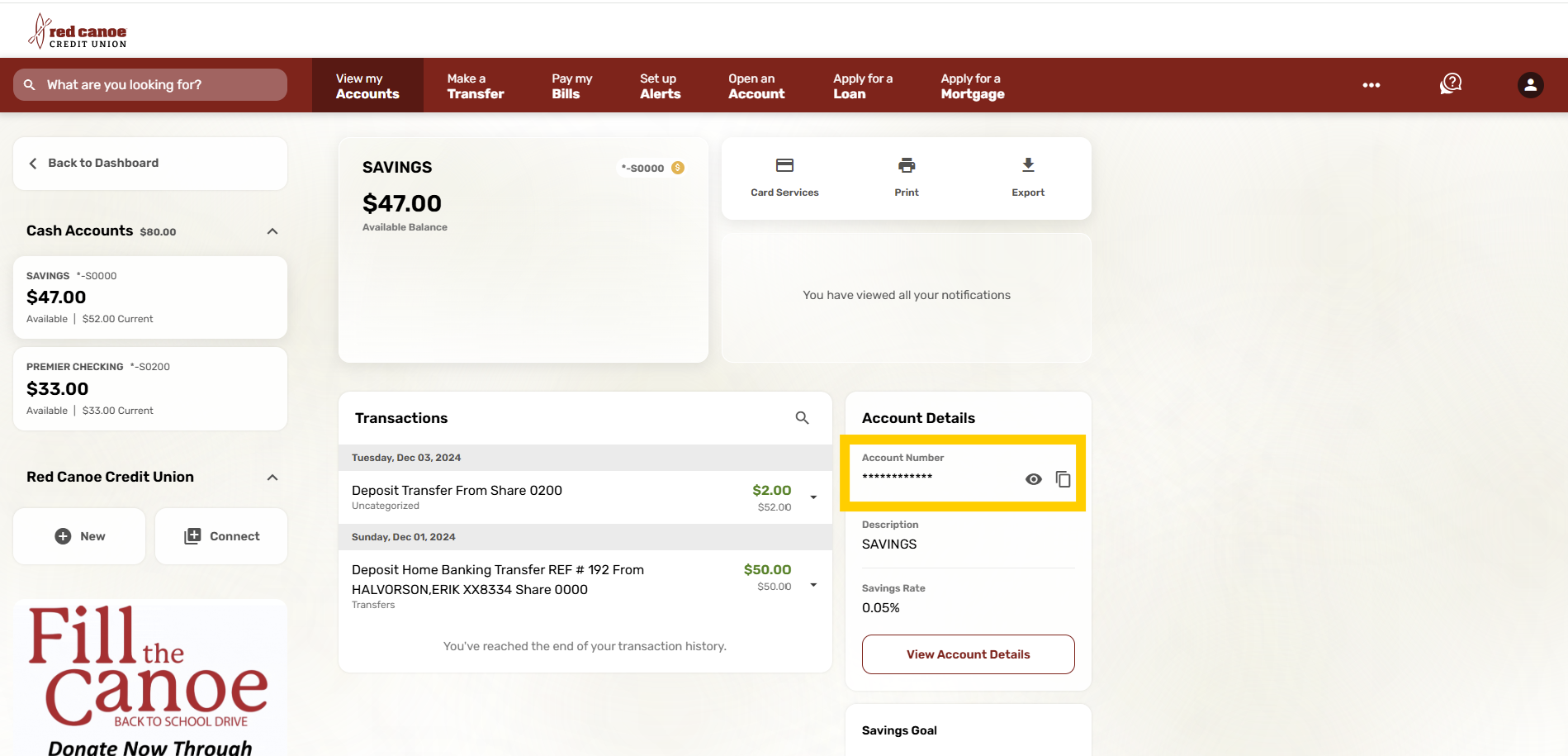This screenshot has height=756, width=1568.
Task: Click the gold dollar coin icon beside *-S0000
Action: [x=678, y=168]
